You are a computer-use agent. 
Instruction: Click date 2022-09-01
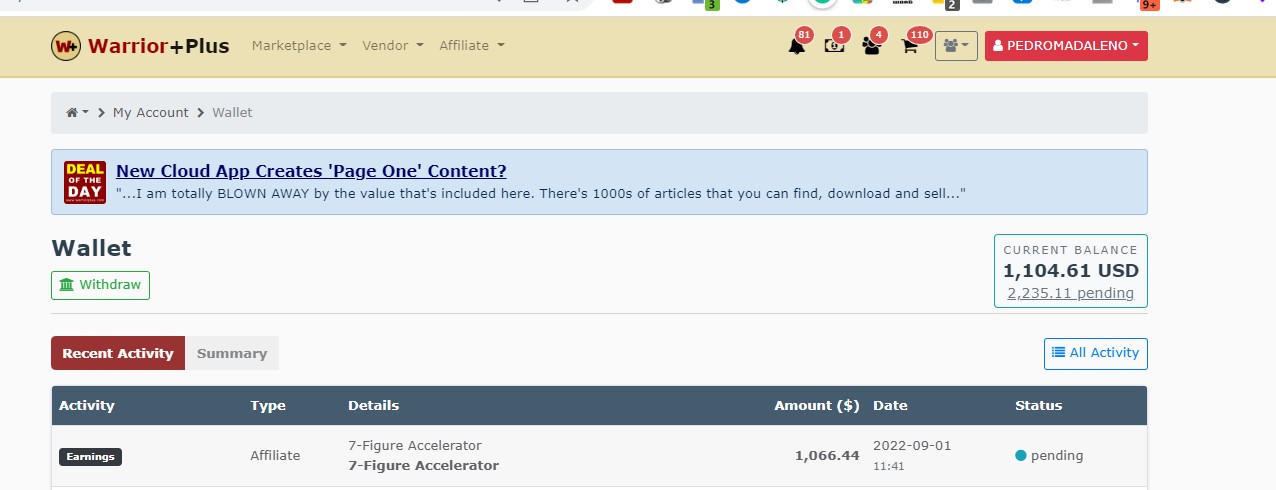[x=910, y=445]
